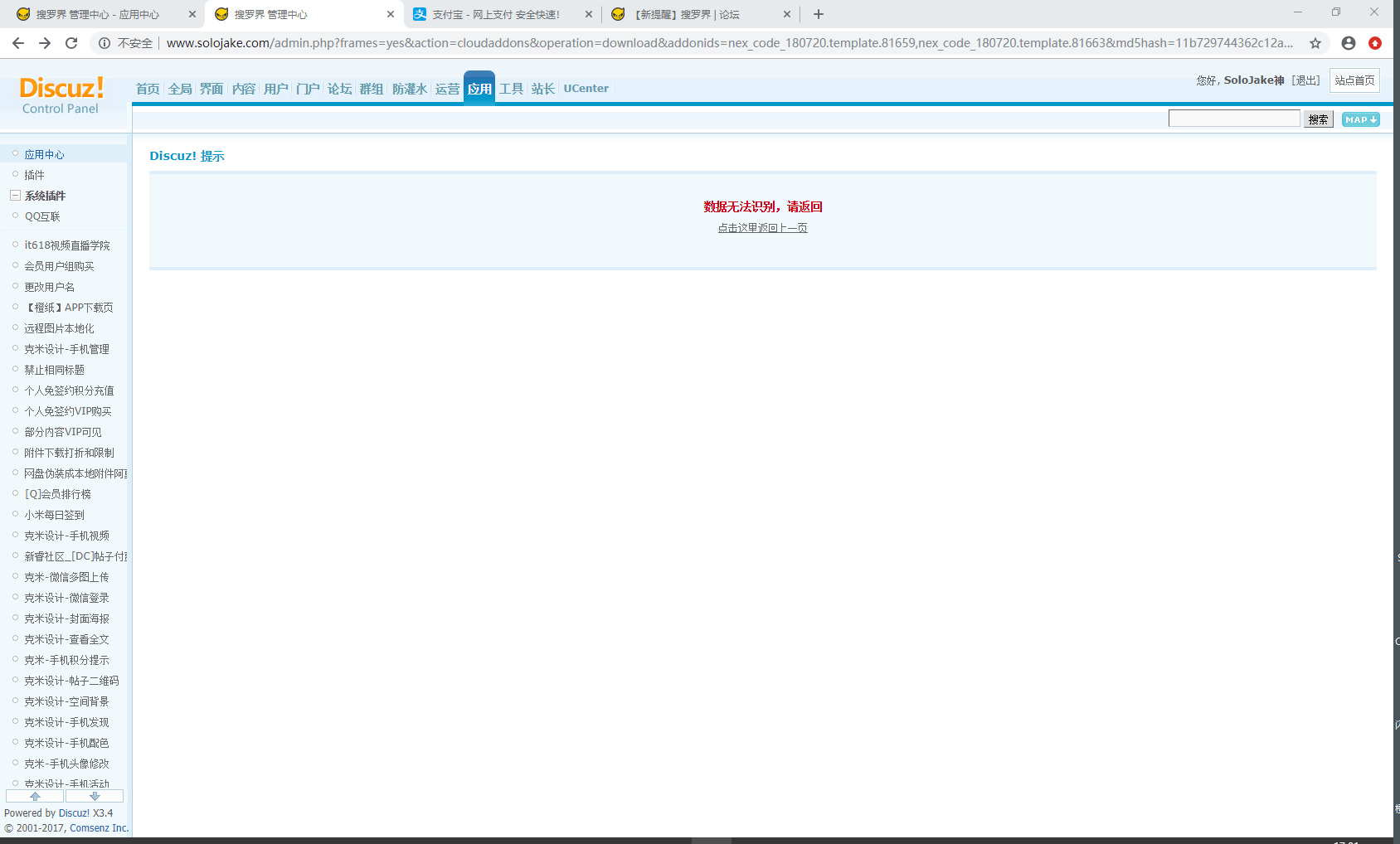Bookmark page using the star icon
The image size is (1400, 844).
[1315, 43]
